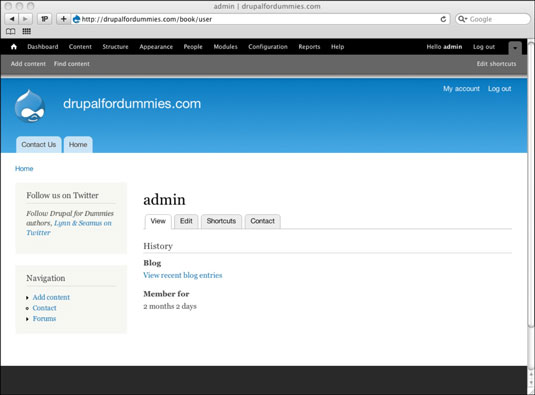Screen dimensions: 535x395
Task: Select the Contact Us main menu tab
Action: tap(39, 145)
